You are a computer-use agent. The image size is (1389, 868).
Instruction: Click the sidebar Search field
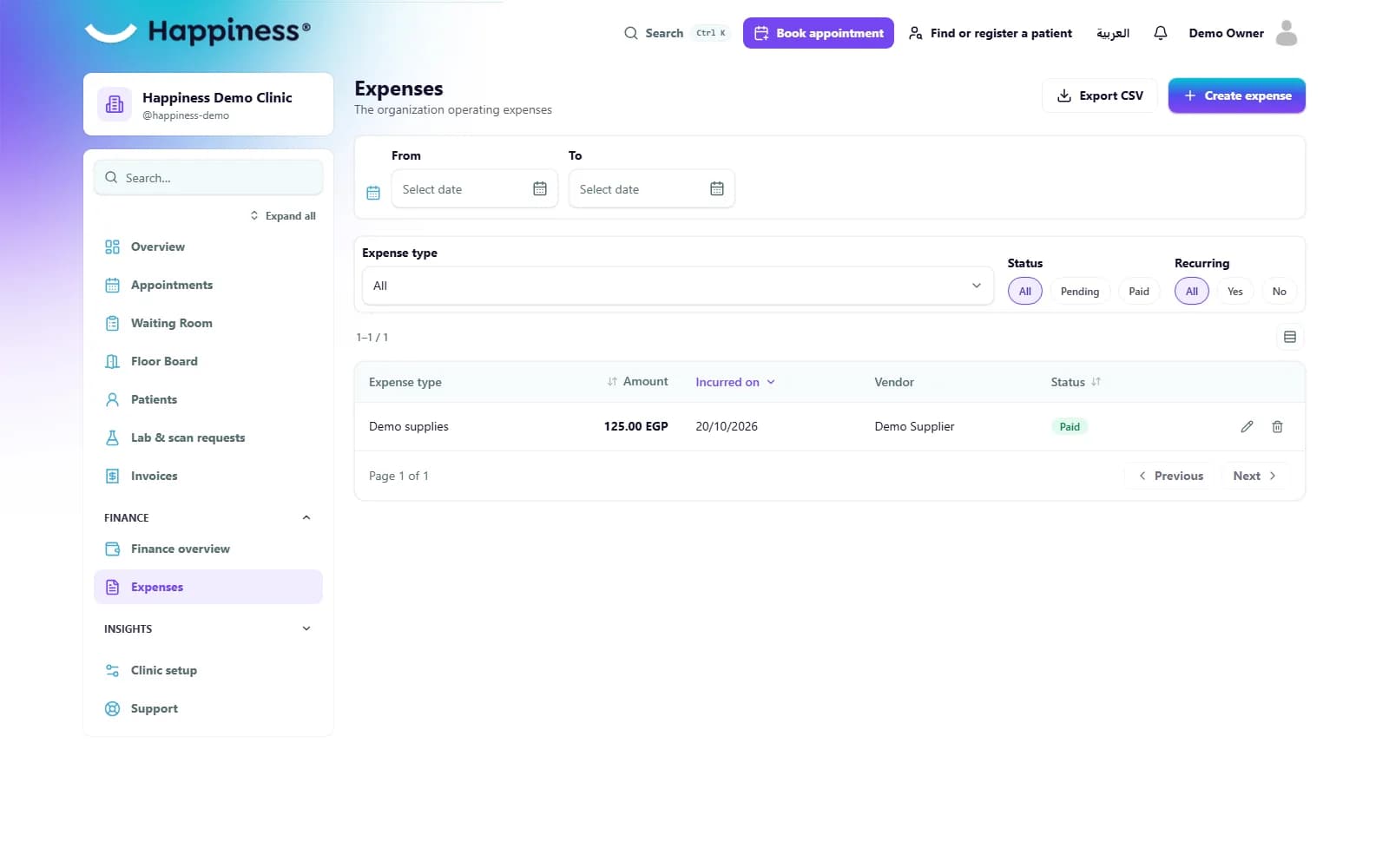pyautogui.click(x=208, y=177)
